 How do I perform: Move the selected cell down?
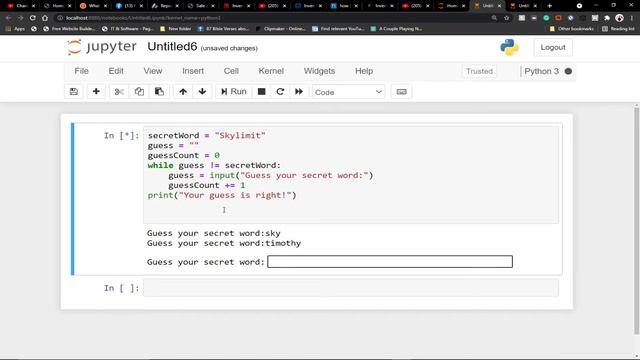[x=202, y=92]
